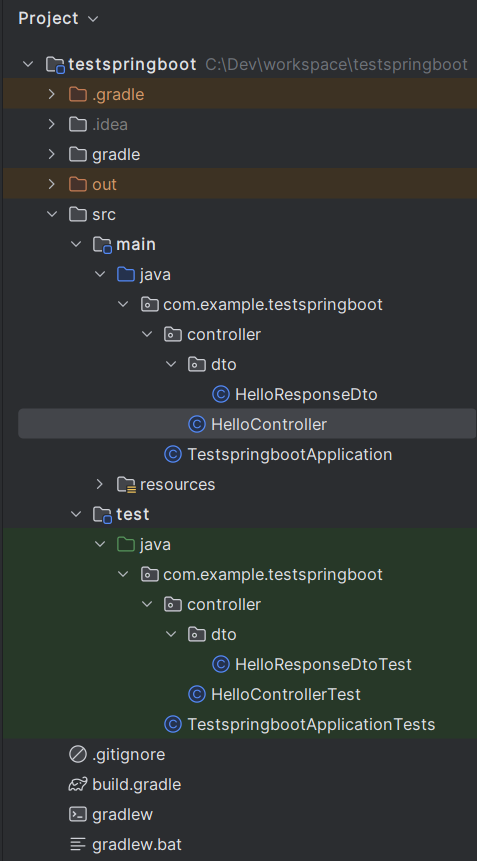Expand the resources folder chevron
The image size is (477, 861).
[99, 484]
